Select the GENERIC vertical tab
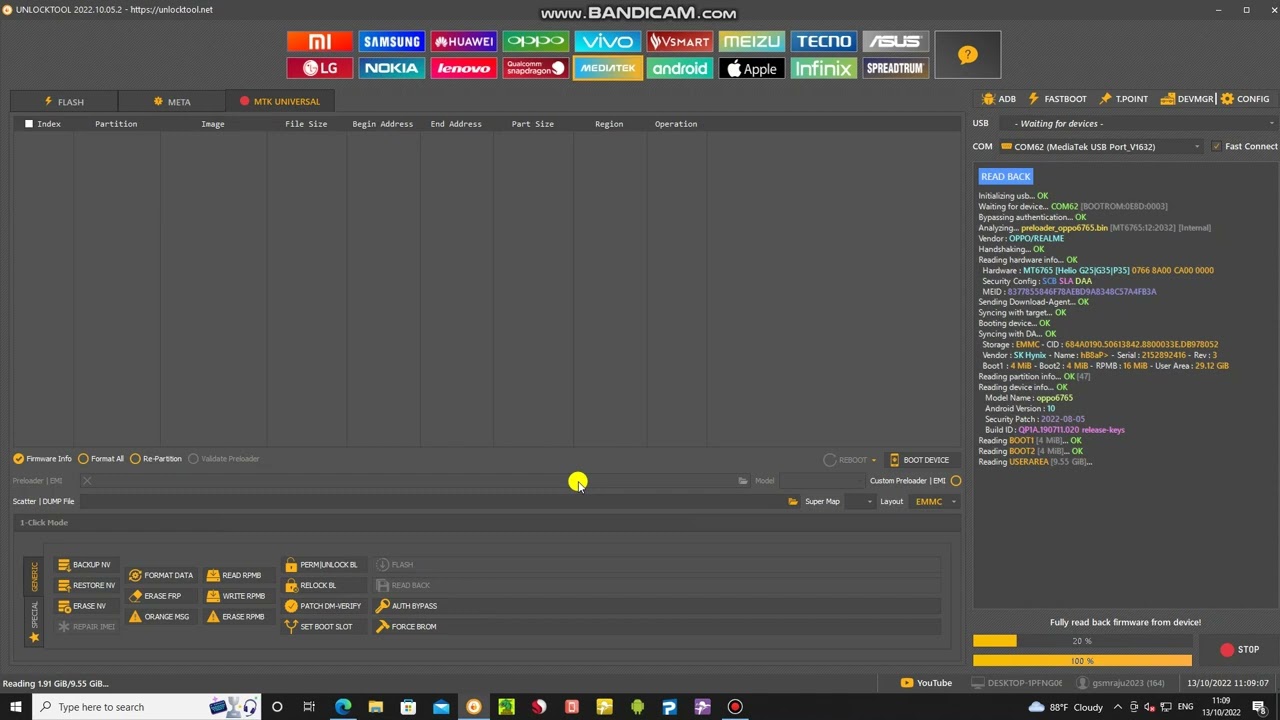The width and height of the screenshot is (1280, 720). tap(34, 577)
